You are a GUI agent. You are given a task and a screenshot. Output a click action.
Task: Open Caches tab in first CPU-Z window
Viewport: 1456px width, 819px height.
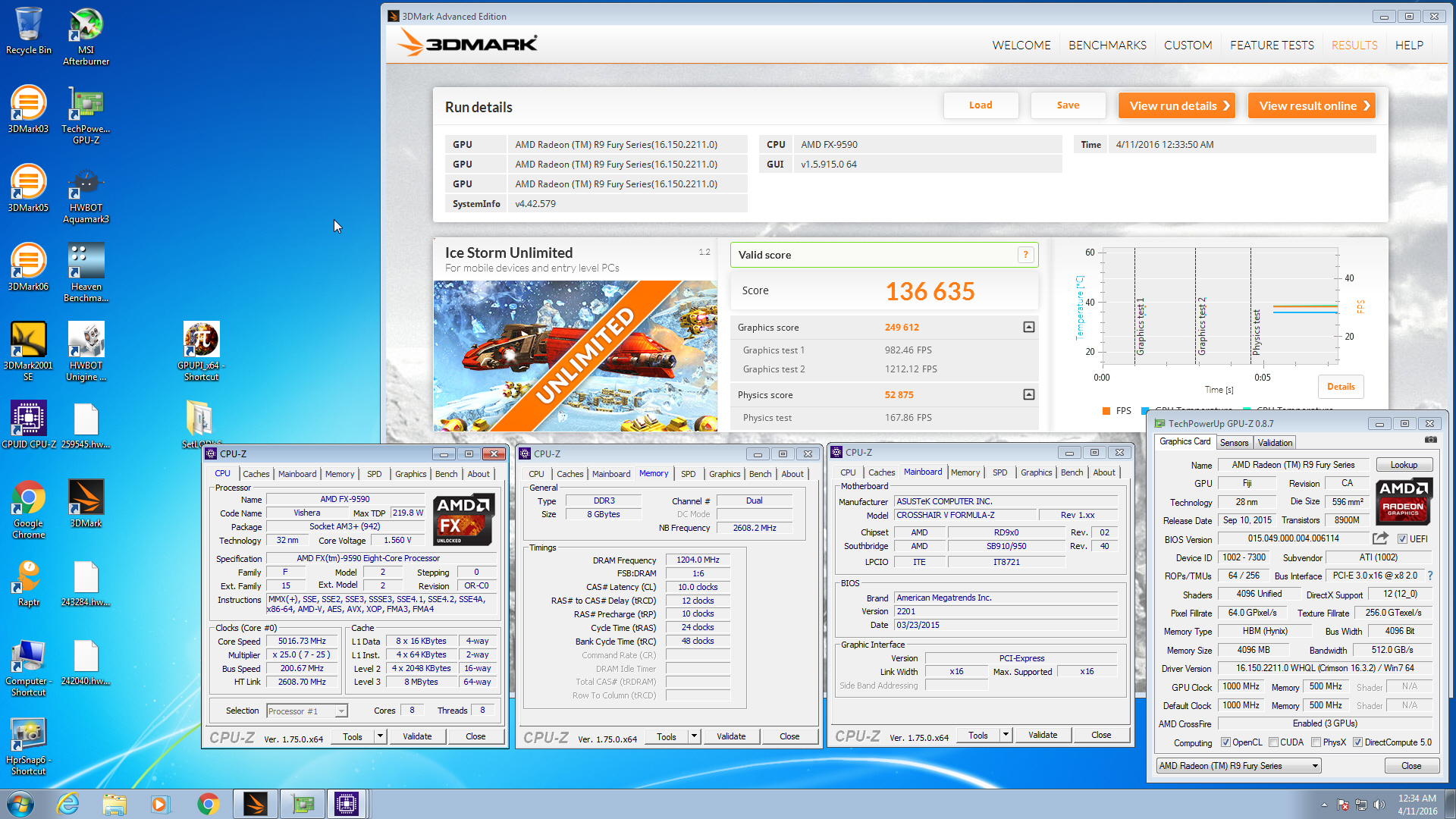tap(256, 474)
